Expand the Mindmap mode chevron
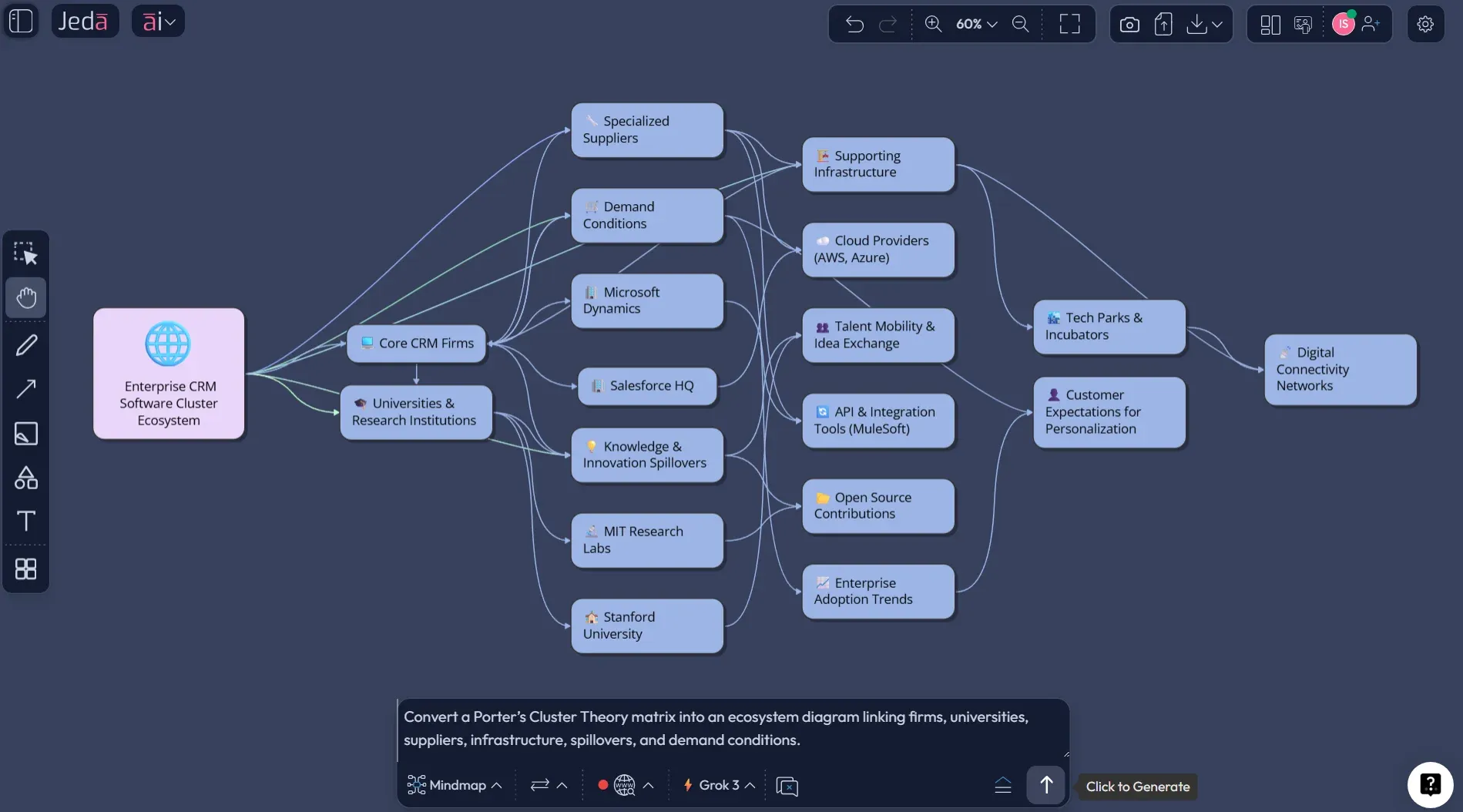This screenshot has height=812, width=1463. coord(495,785)
